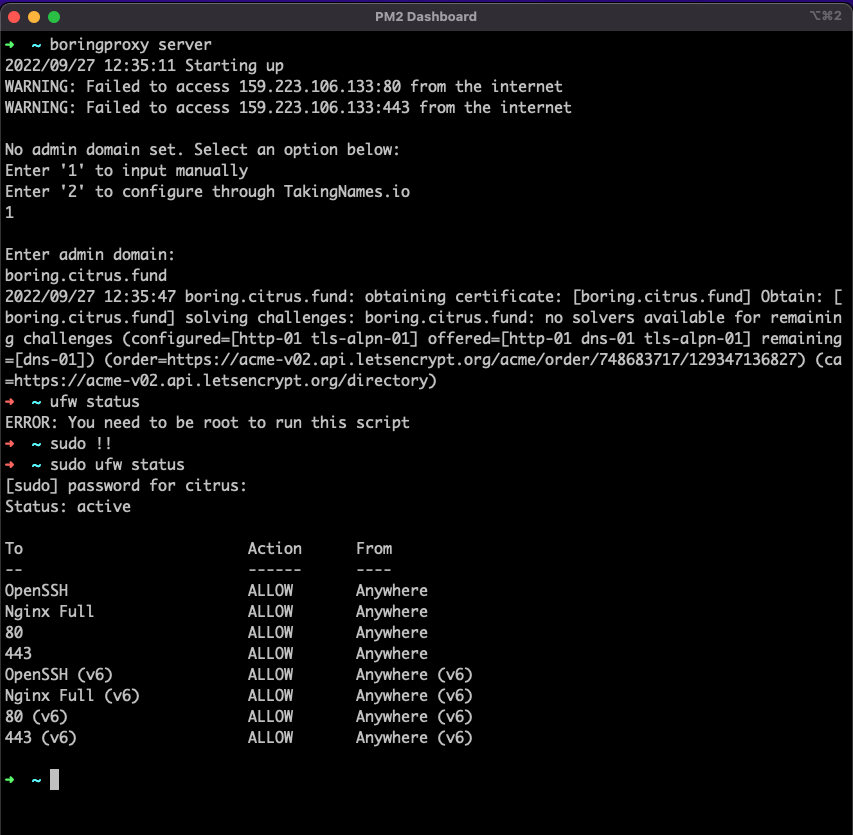The width and height of the screenshot is (853, 835).
Task: Click 'Anywhere (v6)' in the 80 (v6) row
Action: tap(414, 717)
